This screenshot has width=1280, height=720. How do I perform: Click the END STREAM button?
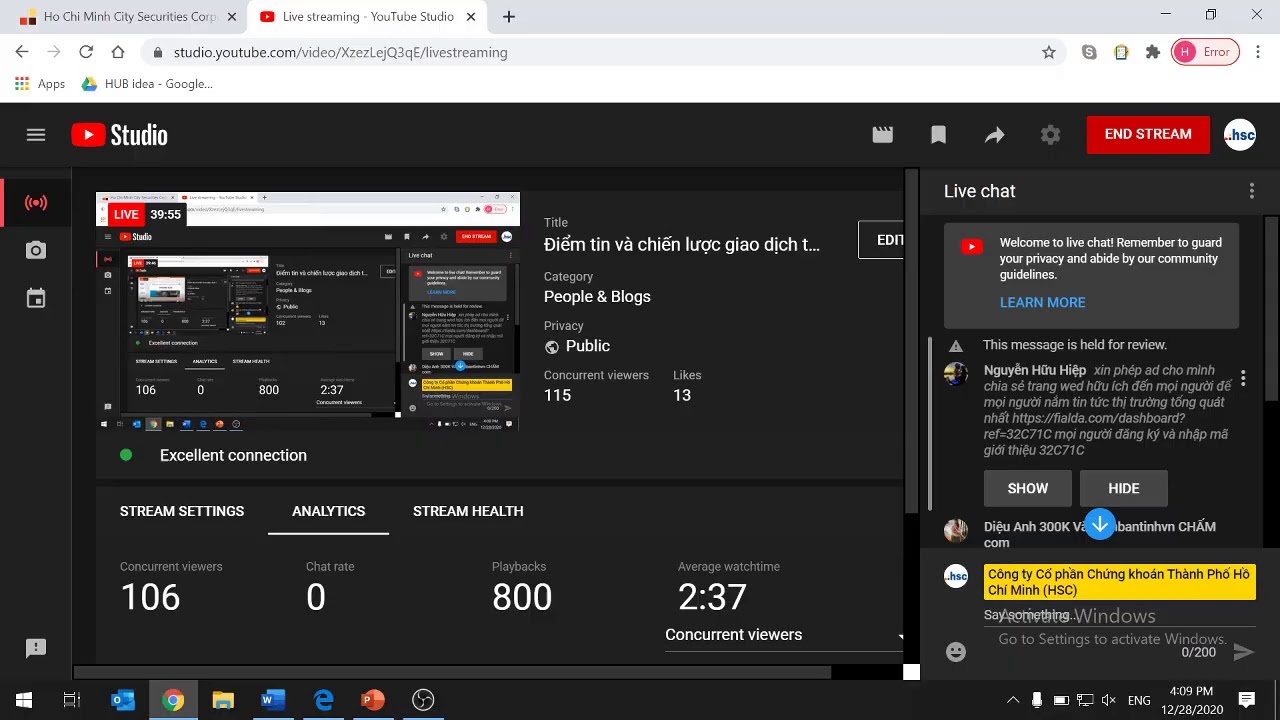click(x=1148, y=134)
